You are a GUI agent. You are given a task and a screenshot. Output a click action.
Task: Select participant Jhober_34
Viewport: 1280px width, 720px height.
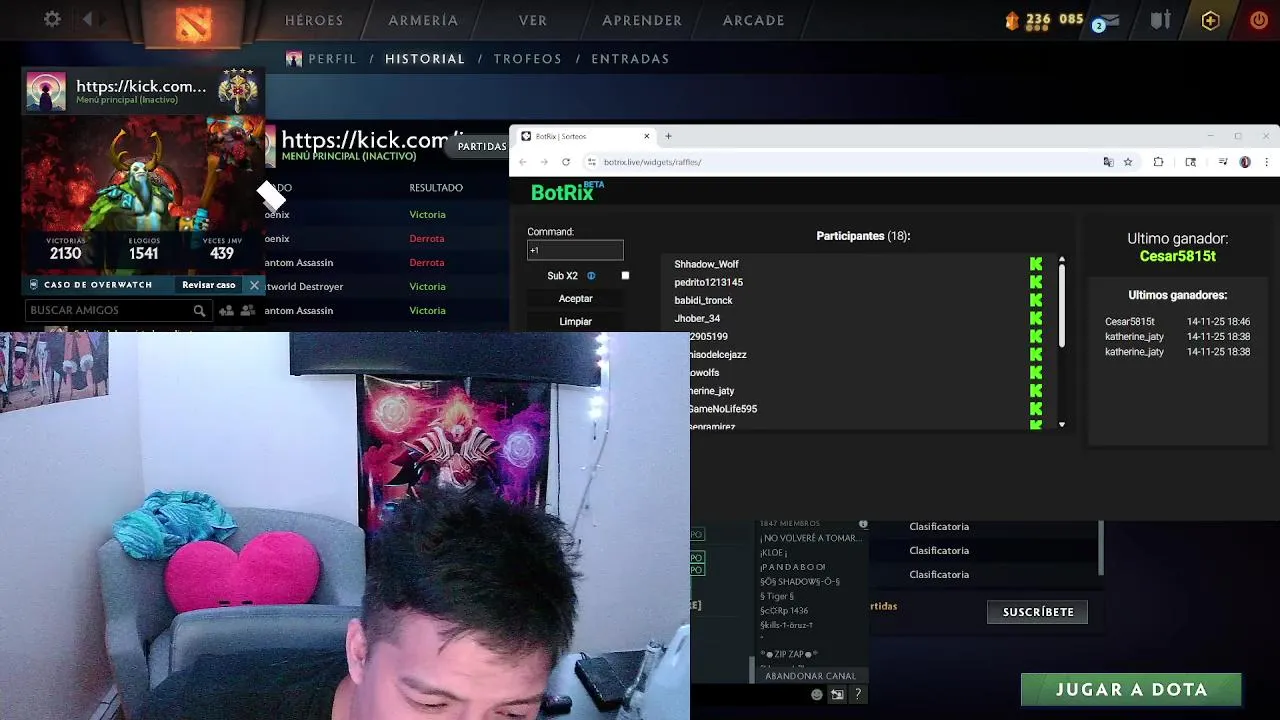click(x=697, y=318)
